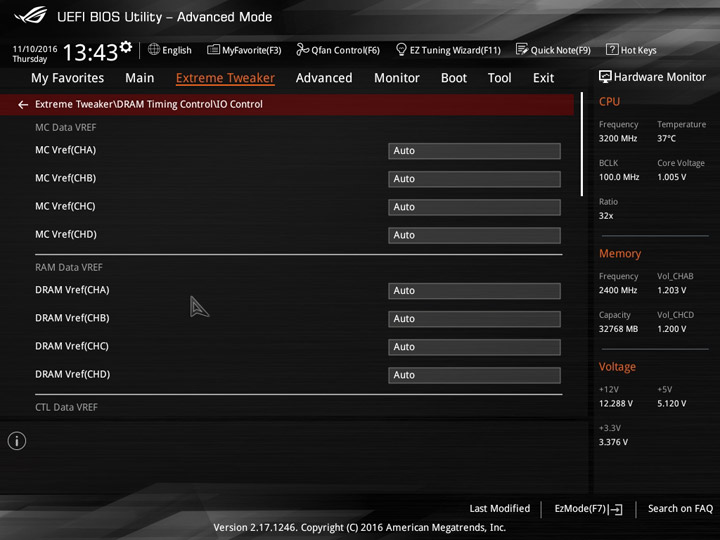Select MC Vref(CHB) label

66,178
